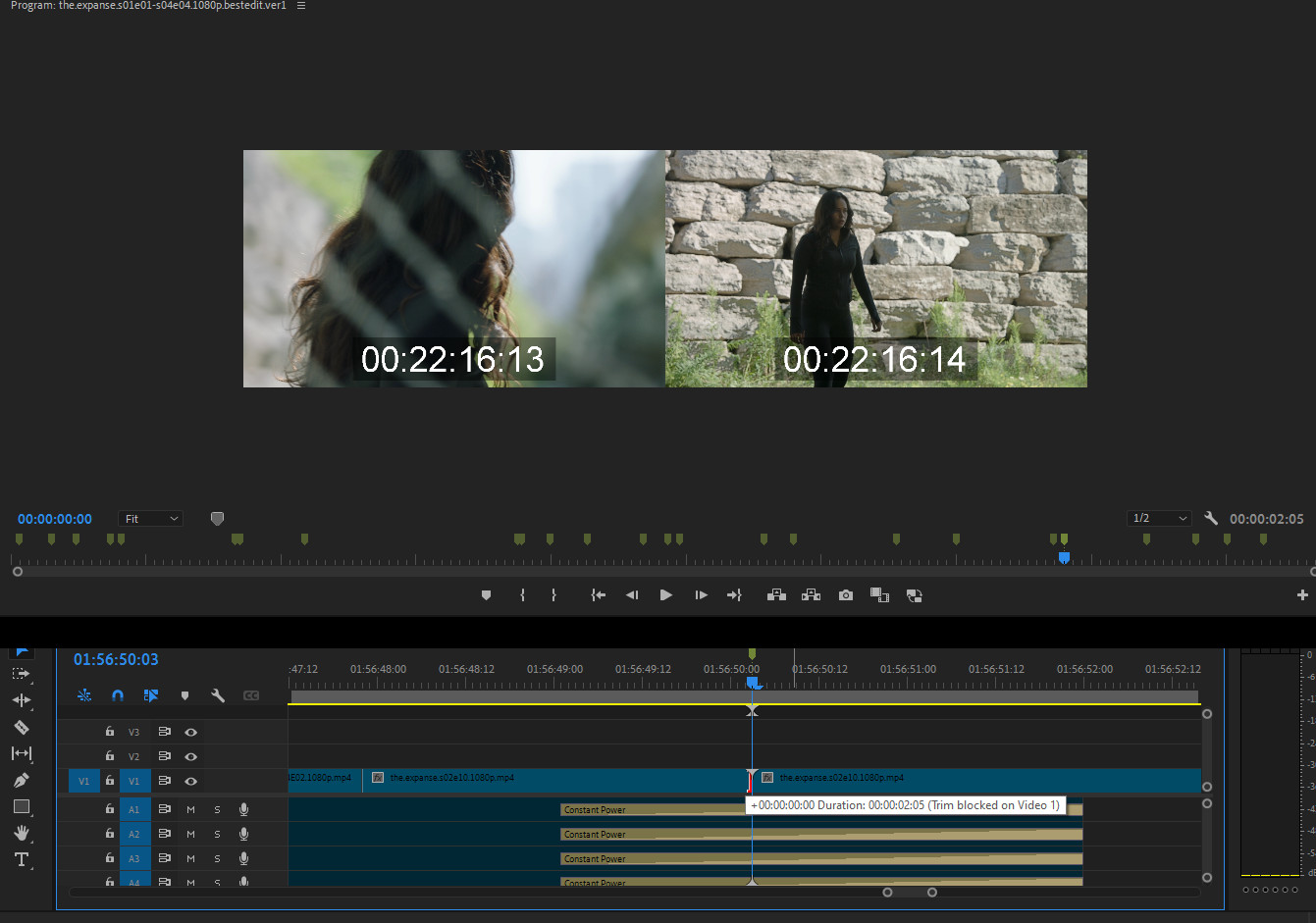The height and width of the screenshot is (923, 1316).
Task: Click the timeline timecode 01:56:50:03
Action: click(x=116, y=660)
